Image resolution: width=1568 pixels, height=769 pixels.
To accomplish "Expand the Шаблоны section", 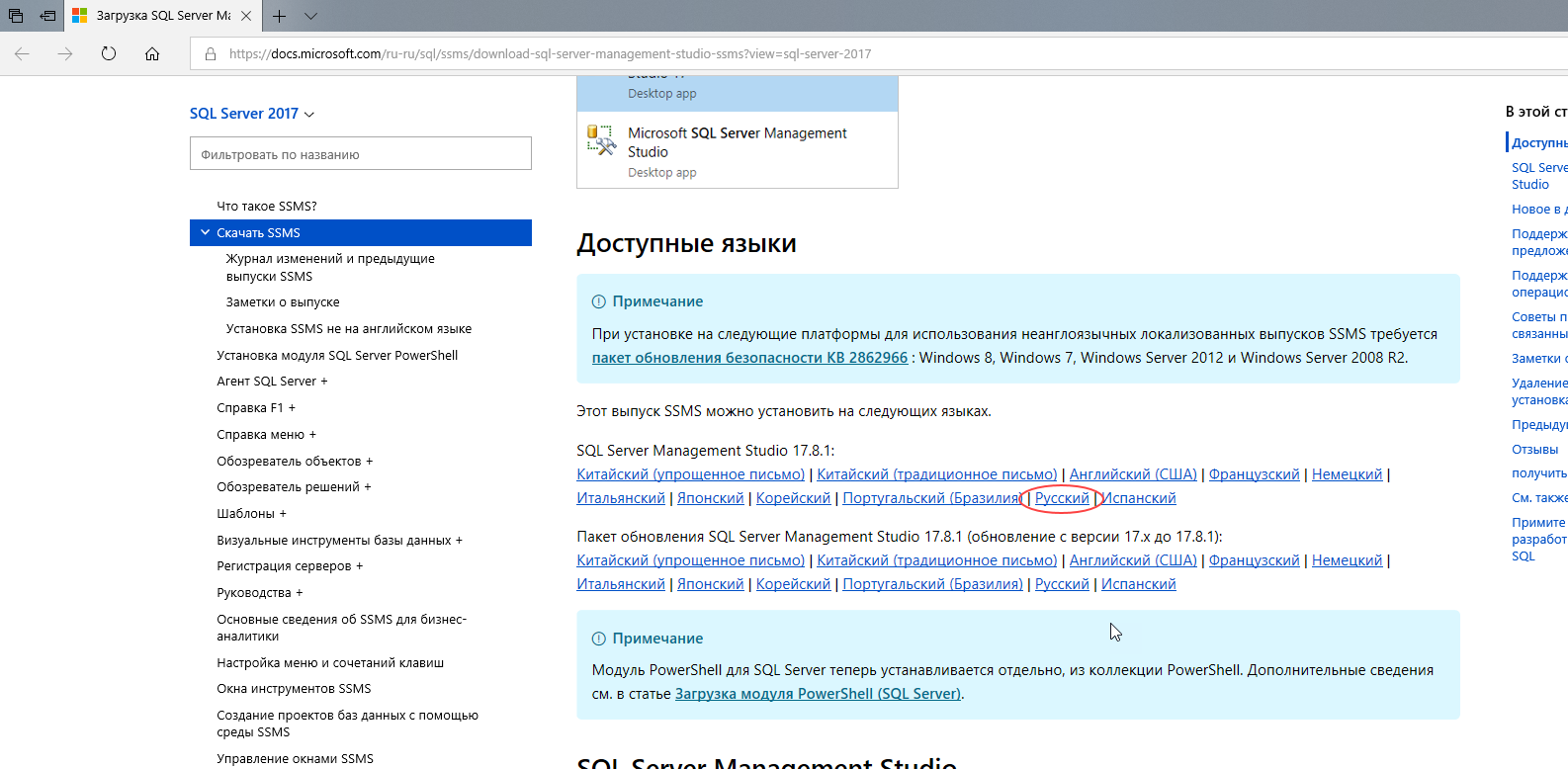I will pos(251,513).
